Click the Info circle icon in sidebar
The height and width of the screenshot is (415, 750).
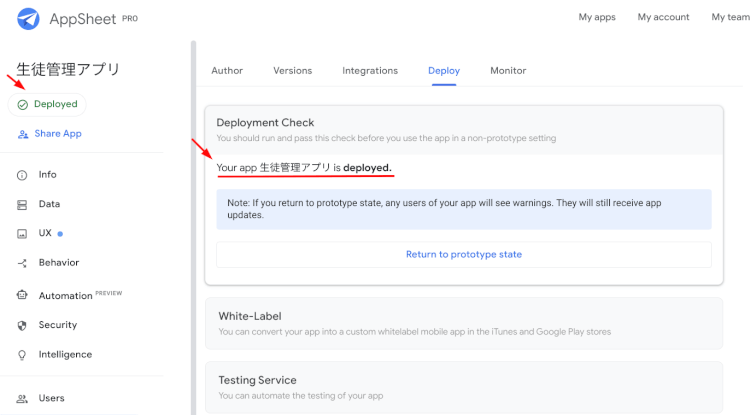[22, 175]
